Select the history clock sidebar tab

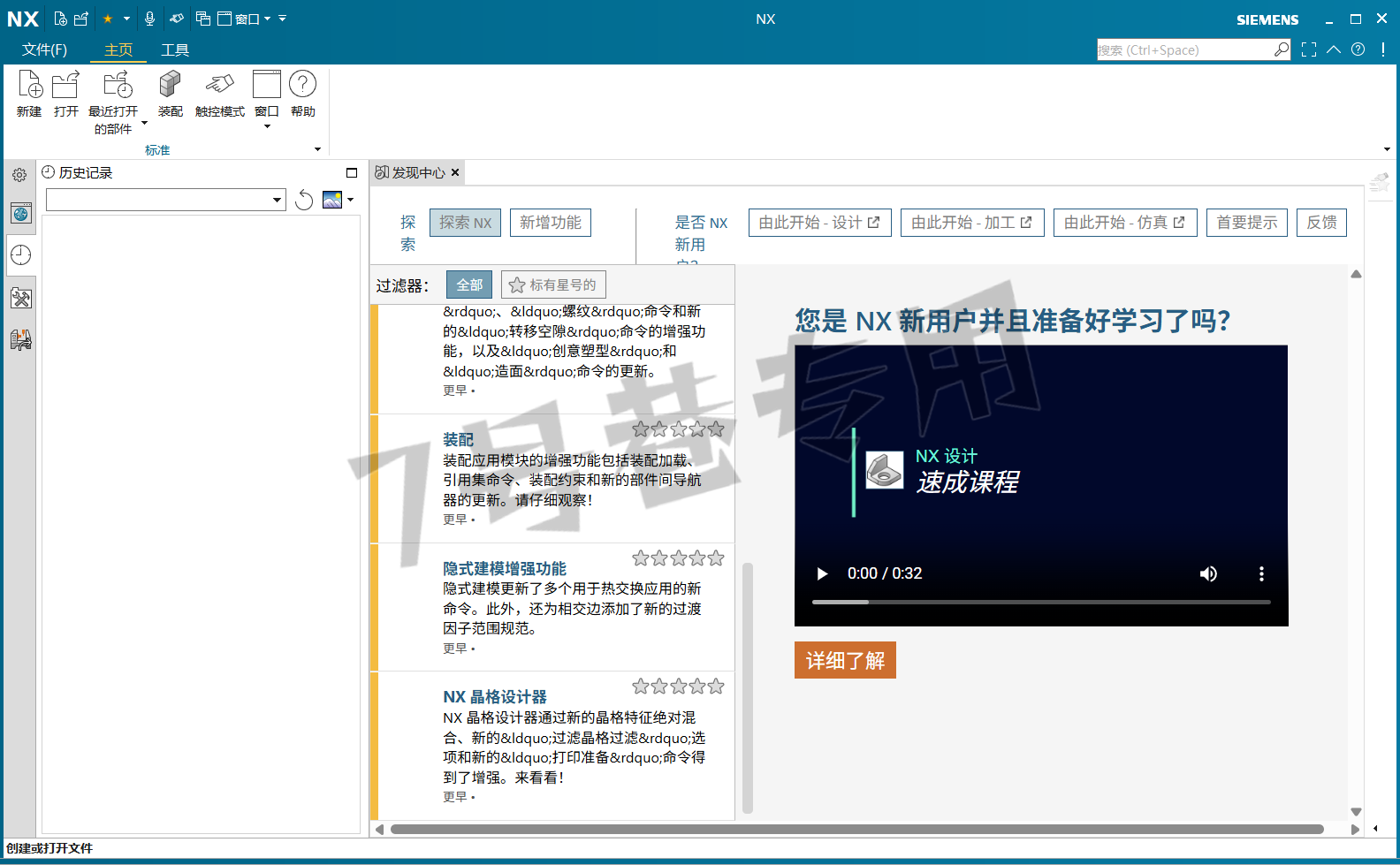coord(21,255)
